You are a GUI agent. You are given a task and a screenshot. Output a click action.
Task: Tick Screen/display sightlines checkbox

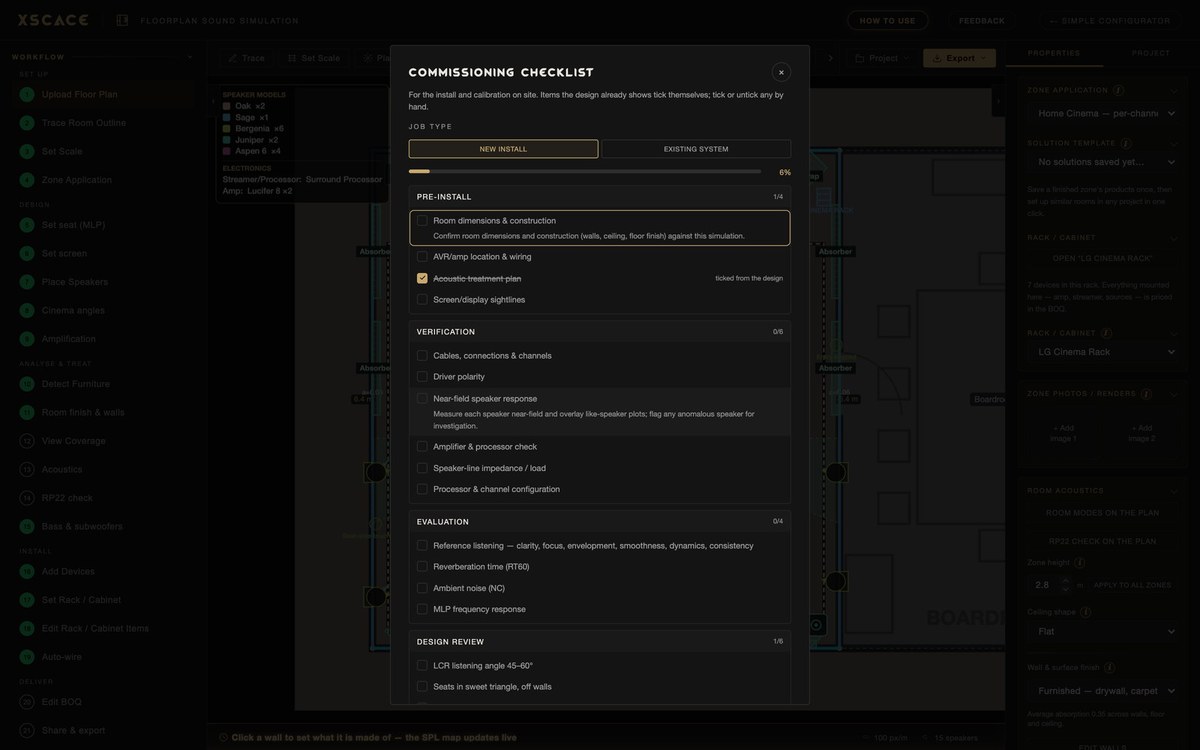(x=422, y=300)
